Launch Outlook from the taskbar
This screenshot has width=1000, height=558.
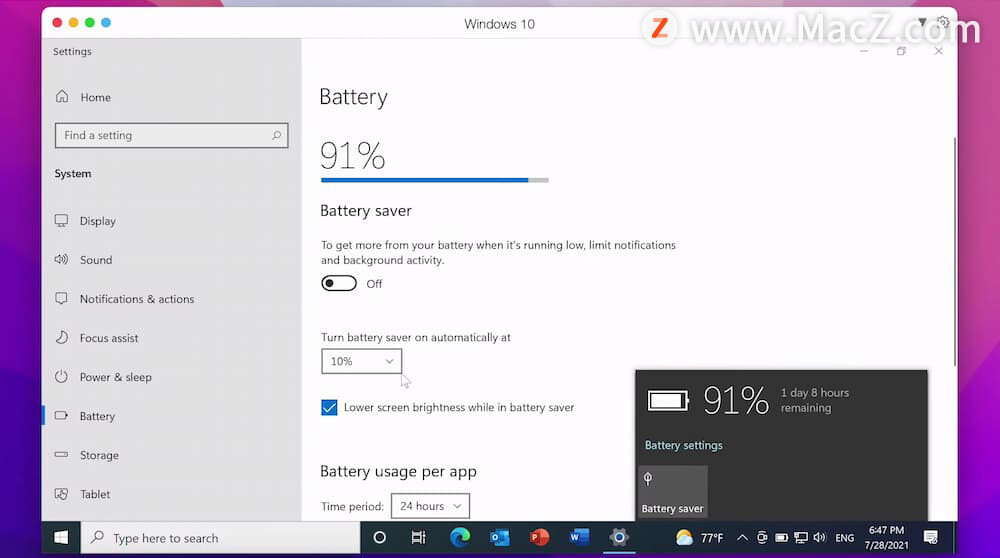[x=499, y=538]
